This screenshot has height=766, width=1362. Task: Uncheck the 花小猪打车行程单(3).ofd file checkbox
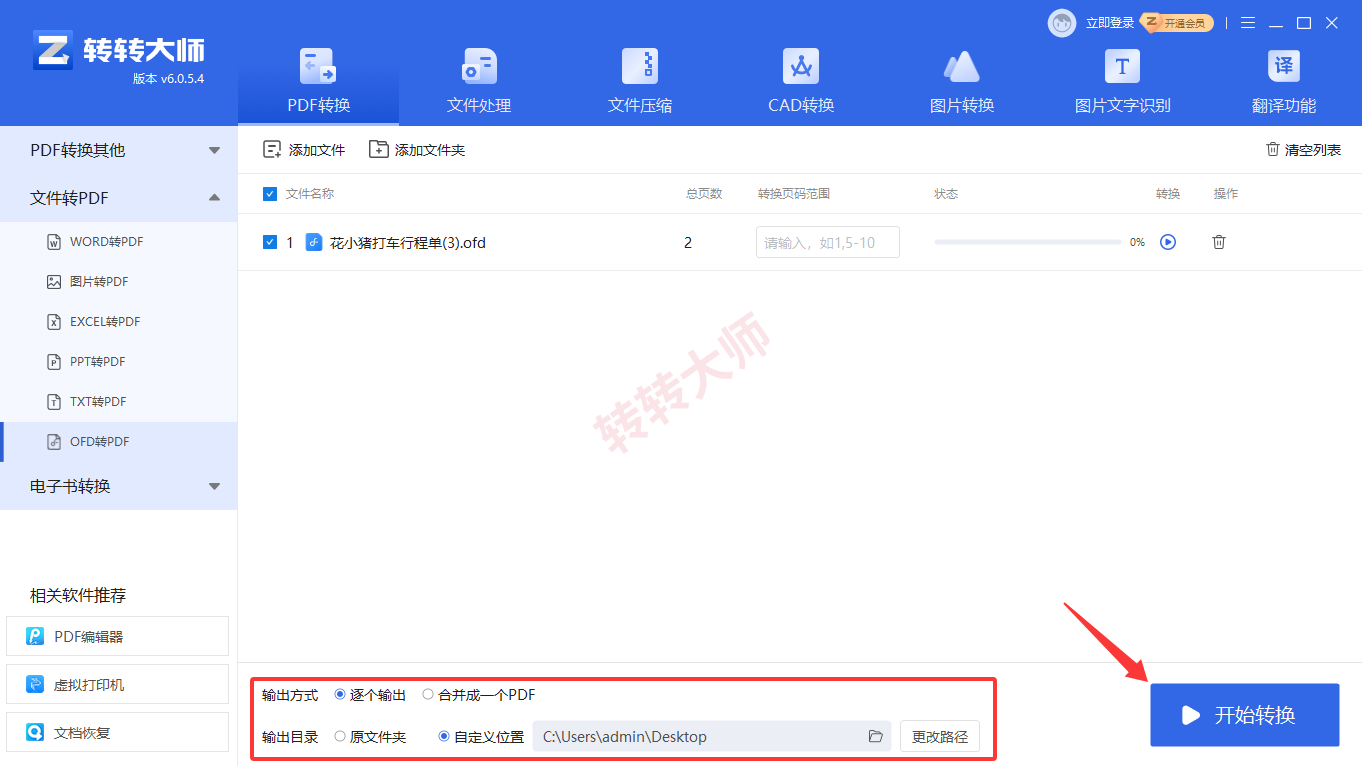(269, 242)
